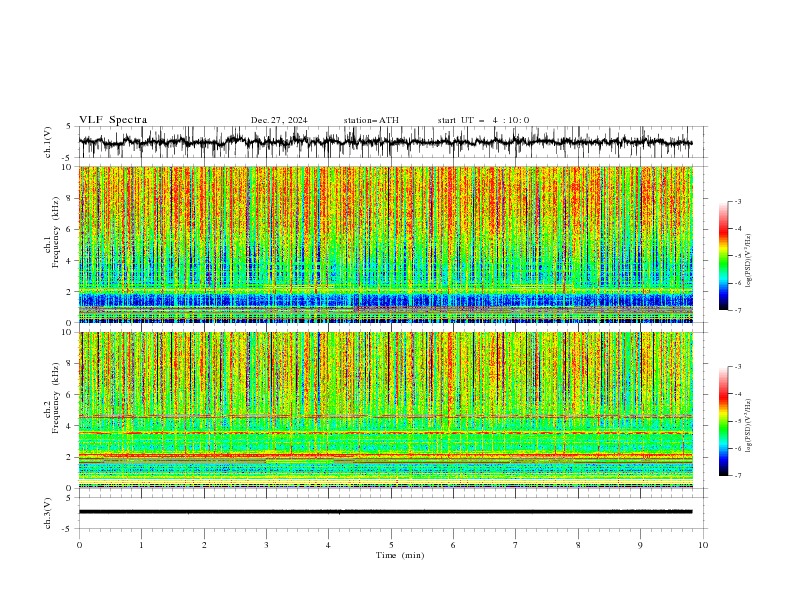
Task: Click the "1" tick on the Time axis
Action: (x=141, y=545)
